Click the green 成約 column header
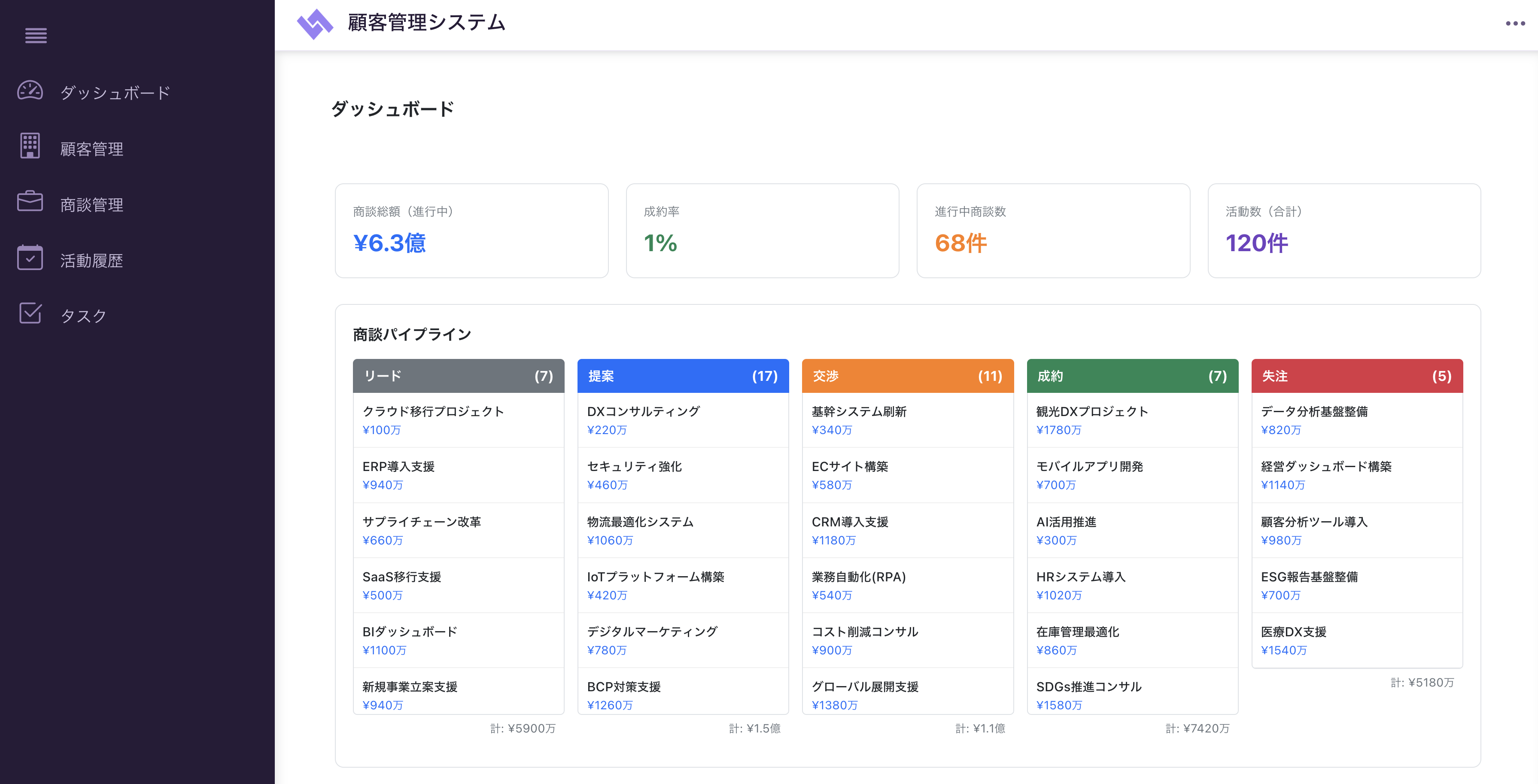 tap(1133, 376)
